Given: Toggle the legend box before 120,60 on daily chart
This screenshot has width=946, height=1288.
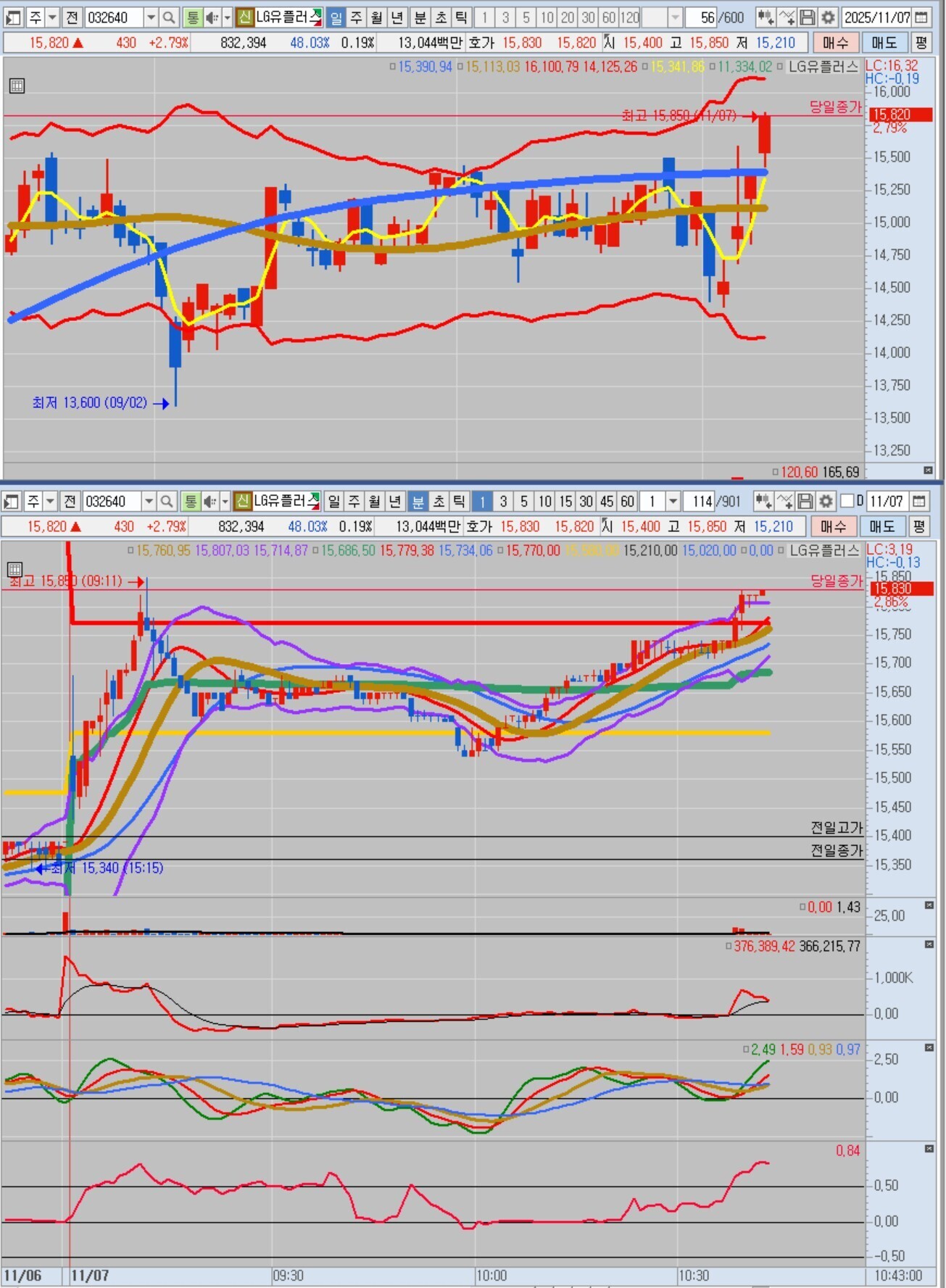Looking at the screenshot, I should [x=776, y=473].
